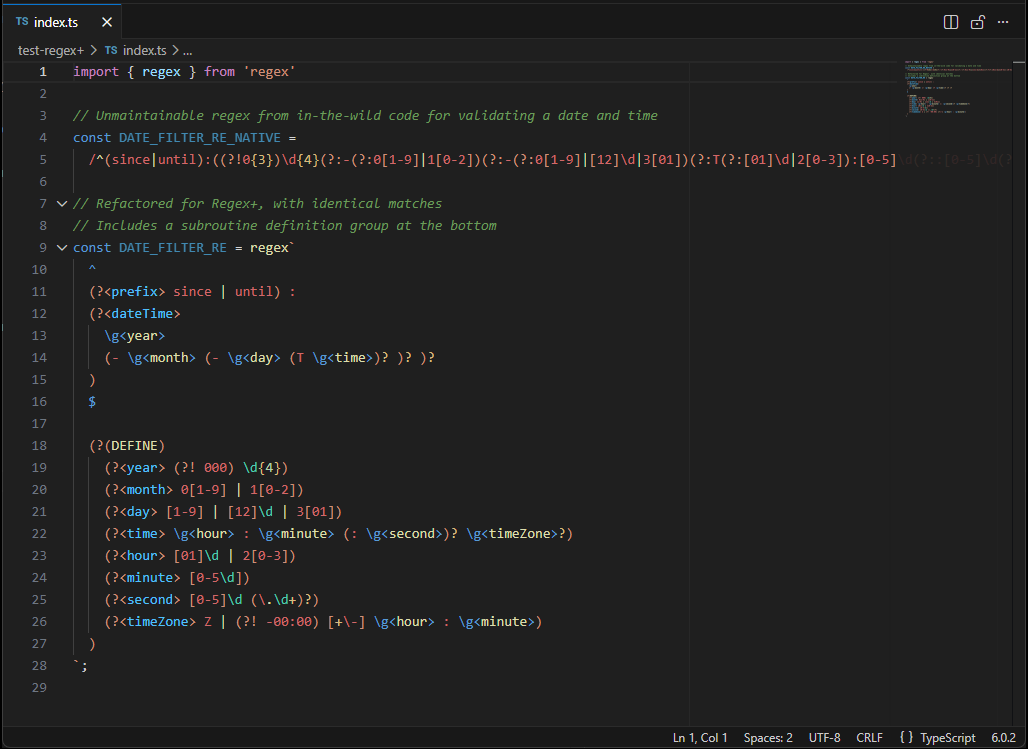Close the index.ts tab
The image size is (1028, 749).
pos(107,21)
